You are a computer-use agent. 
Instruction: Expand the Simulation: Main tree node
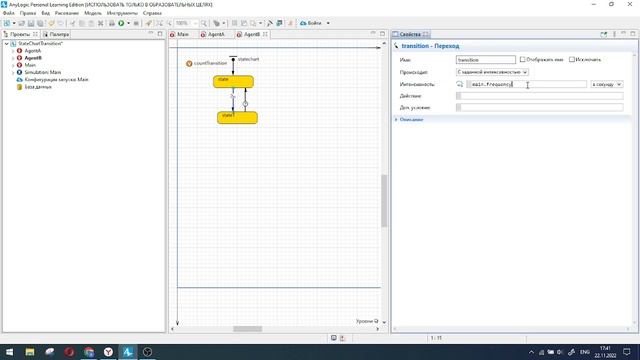pyautogui.click(x=13, y=73)
